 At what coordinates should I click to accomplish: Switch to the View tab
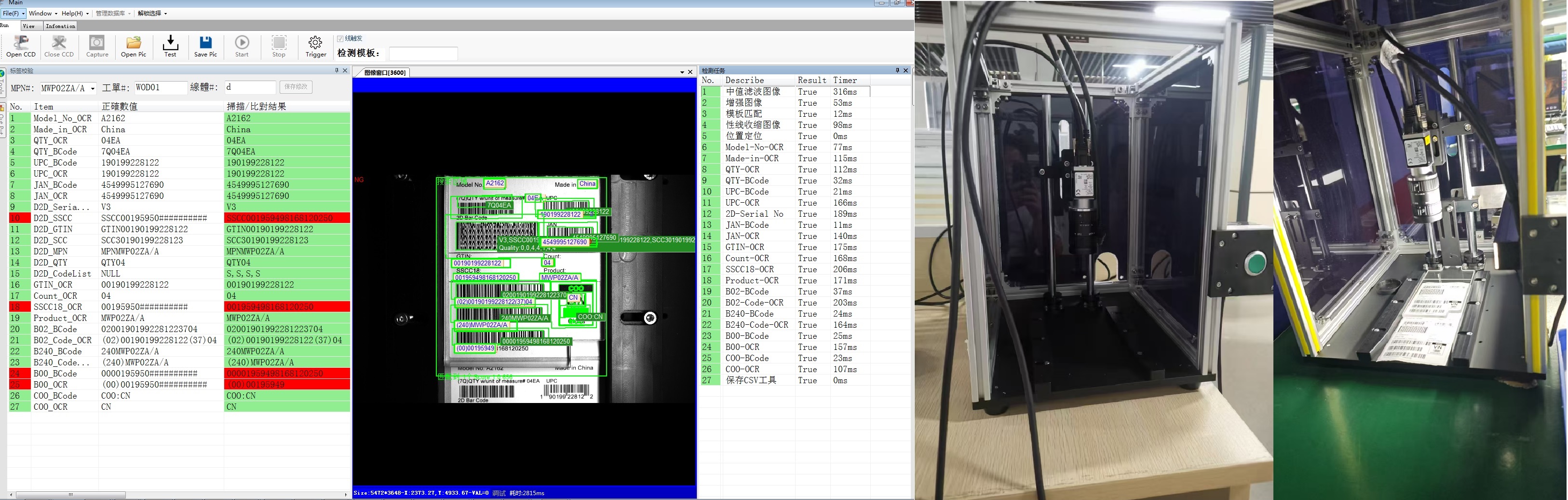[28, 26]
